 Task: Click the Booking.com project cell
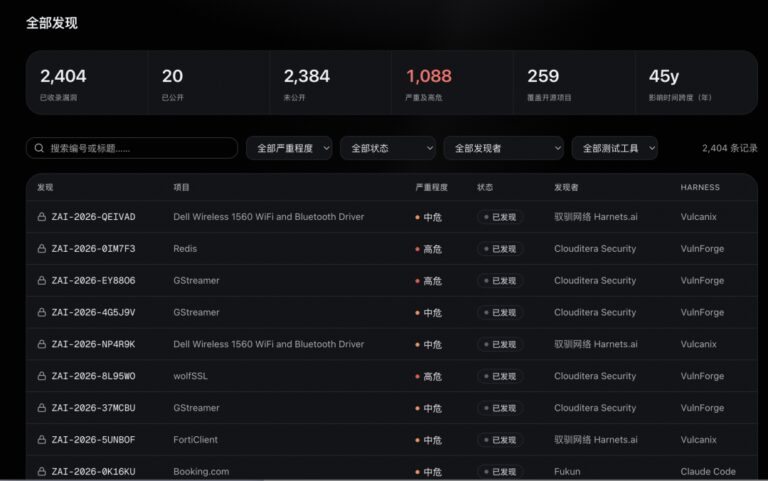201,472
